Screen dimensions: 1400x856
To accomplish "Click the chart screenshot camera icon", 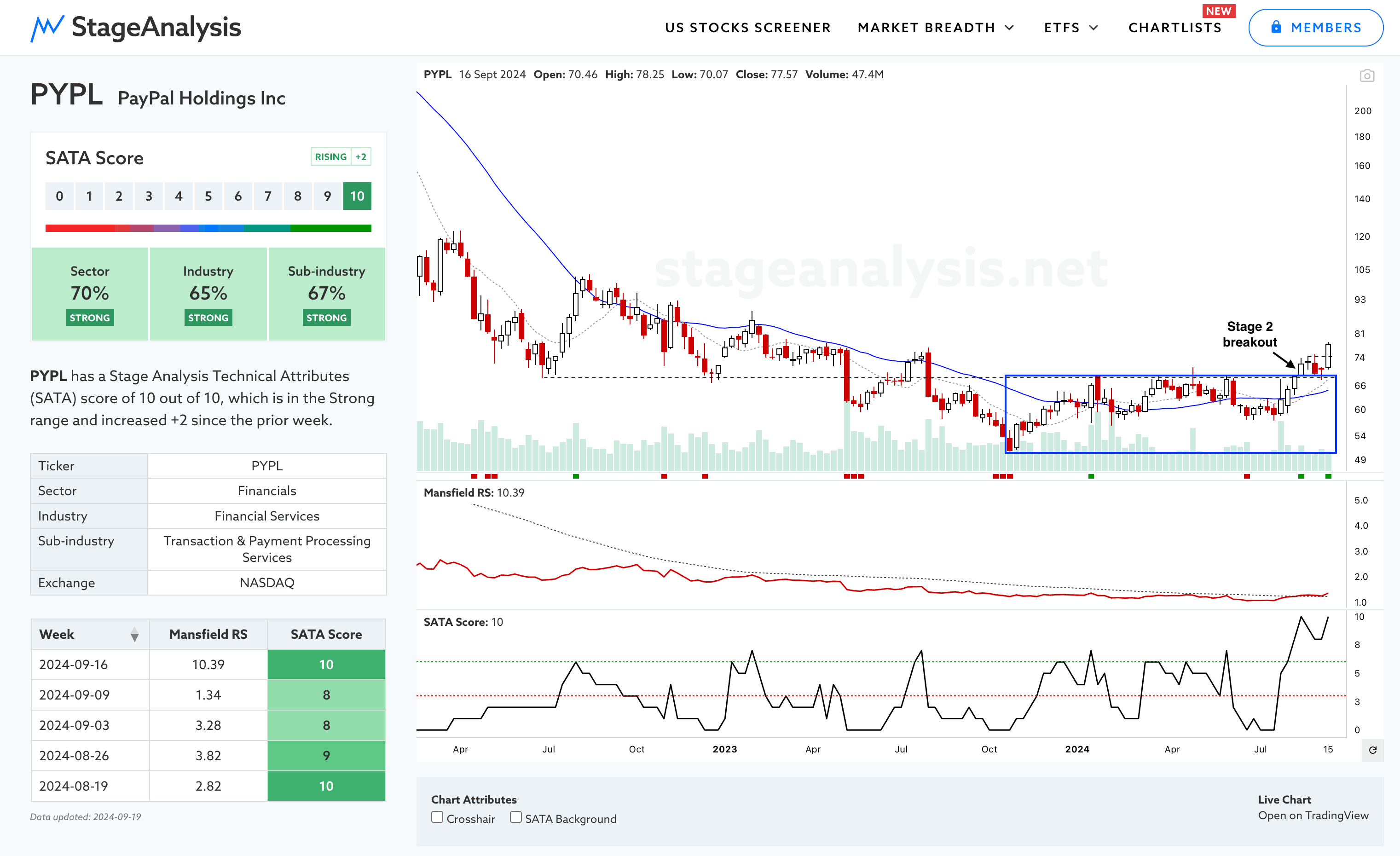I will click(x=1367, y=75).
